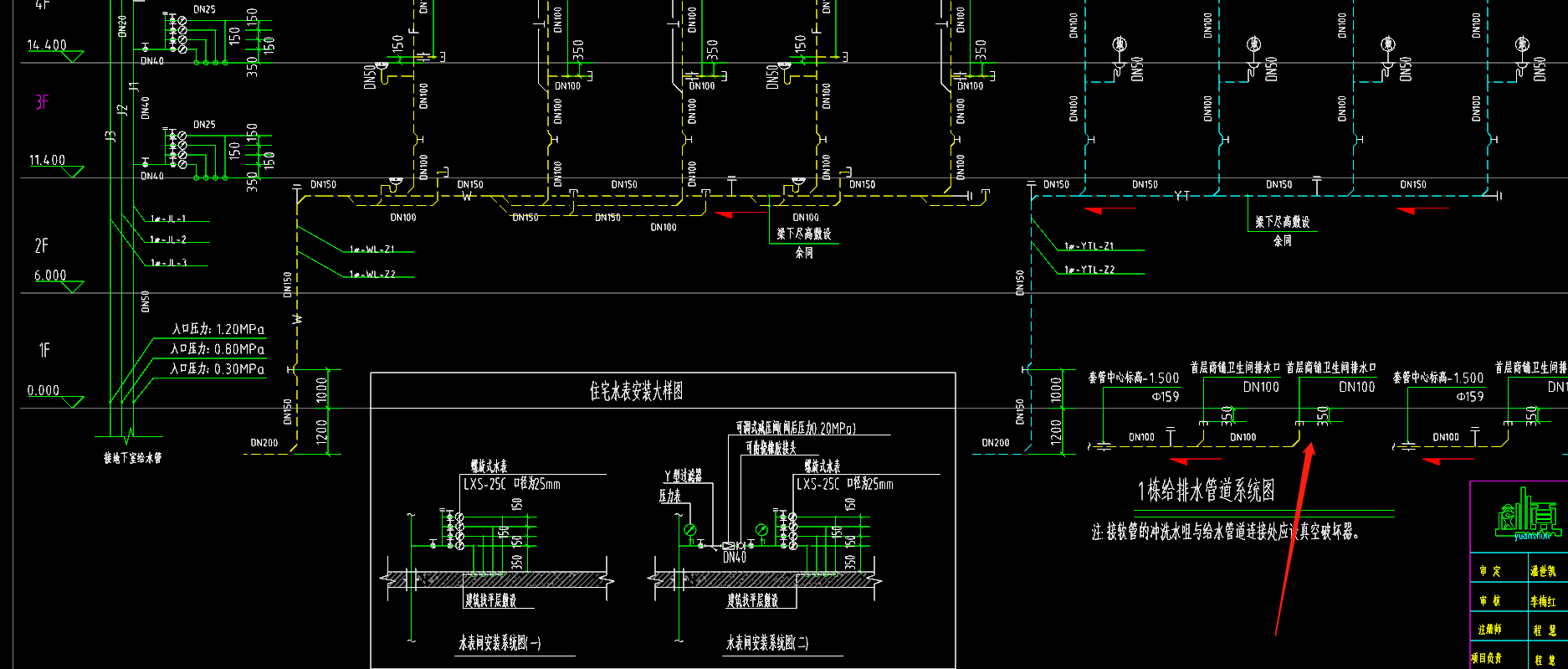Click the J2 riser label
This screenshot has height=669, width=1568.
122,110
